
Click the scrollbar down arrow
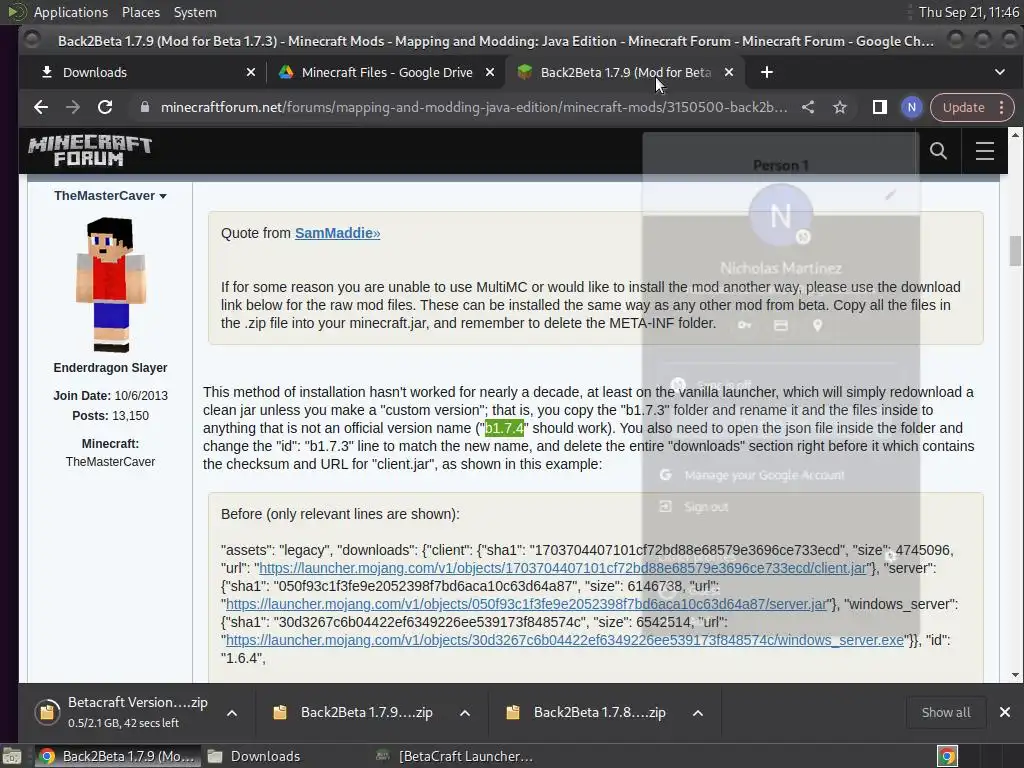pos(1015,675)
